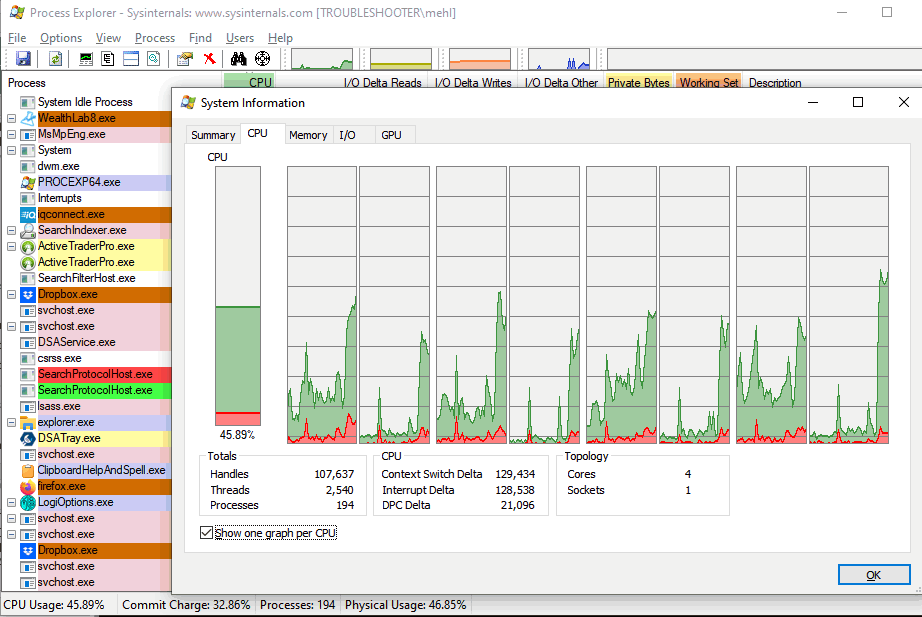Open System Information via the toolbar graph icon
The width and height of the screenshot is (922, 617).
coord(86,59)
